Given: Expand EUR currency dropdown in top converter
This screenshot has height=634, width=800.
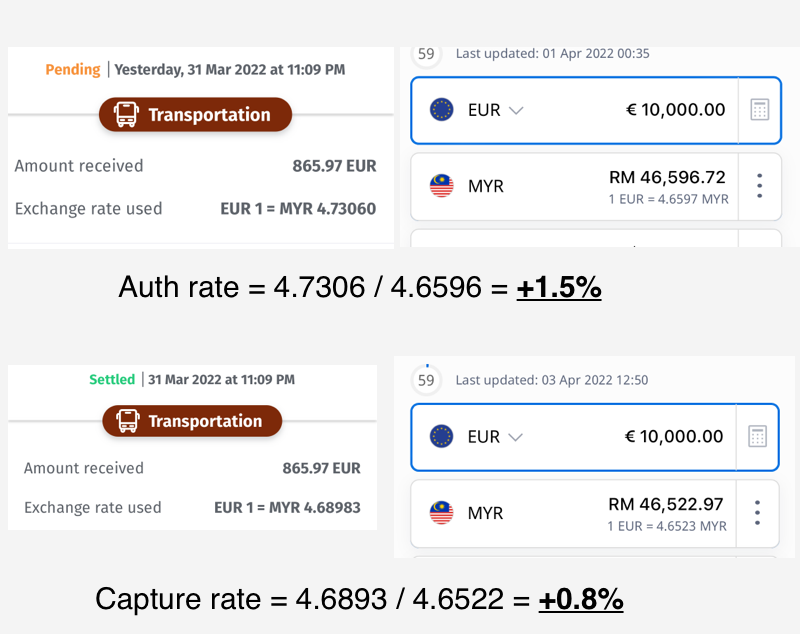Looking at the screenshot, I should 516,110.
